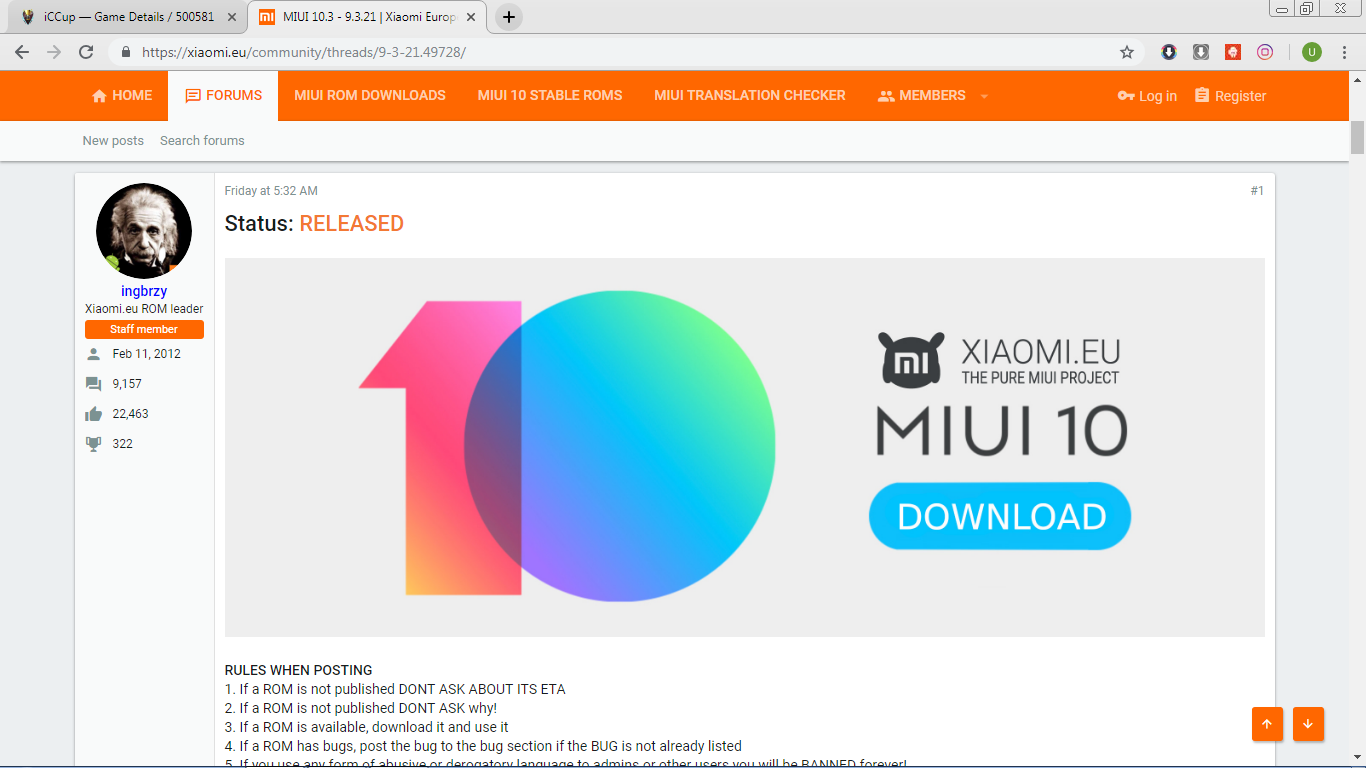
Task: Click the Log in link
Action: click(1147, 96)
